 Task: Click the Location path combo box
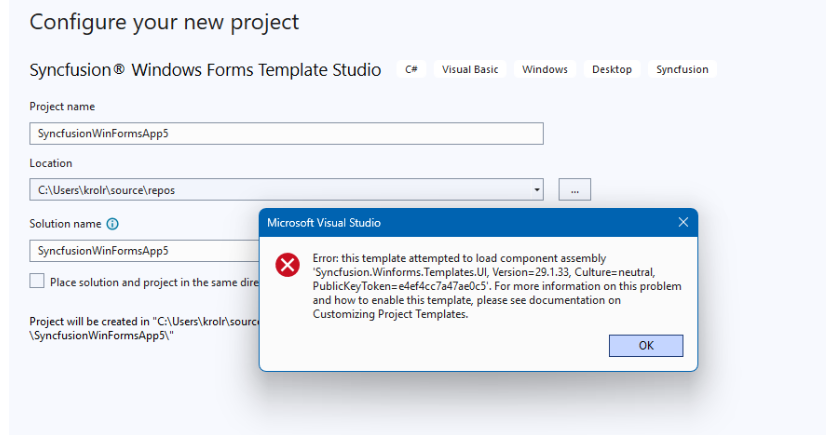[x=280, y=189]
